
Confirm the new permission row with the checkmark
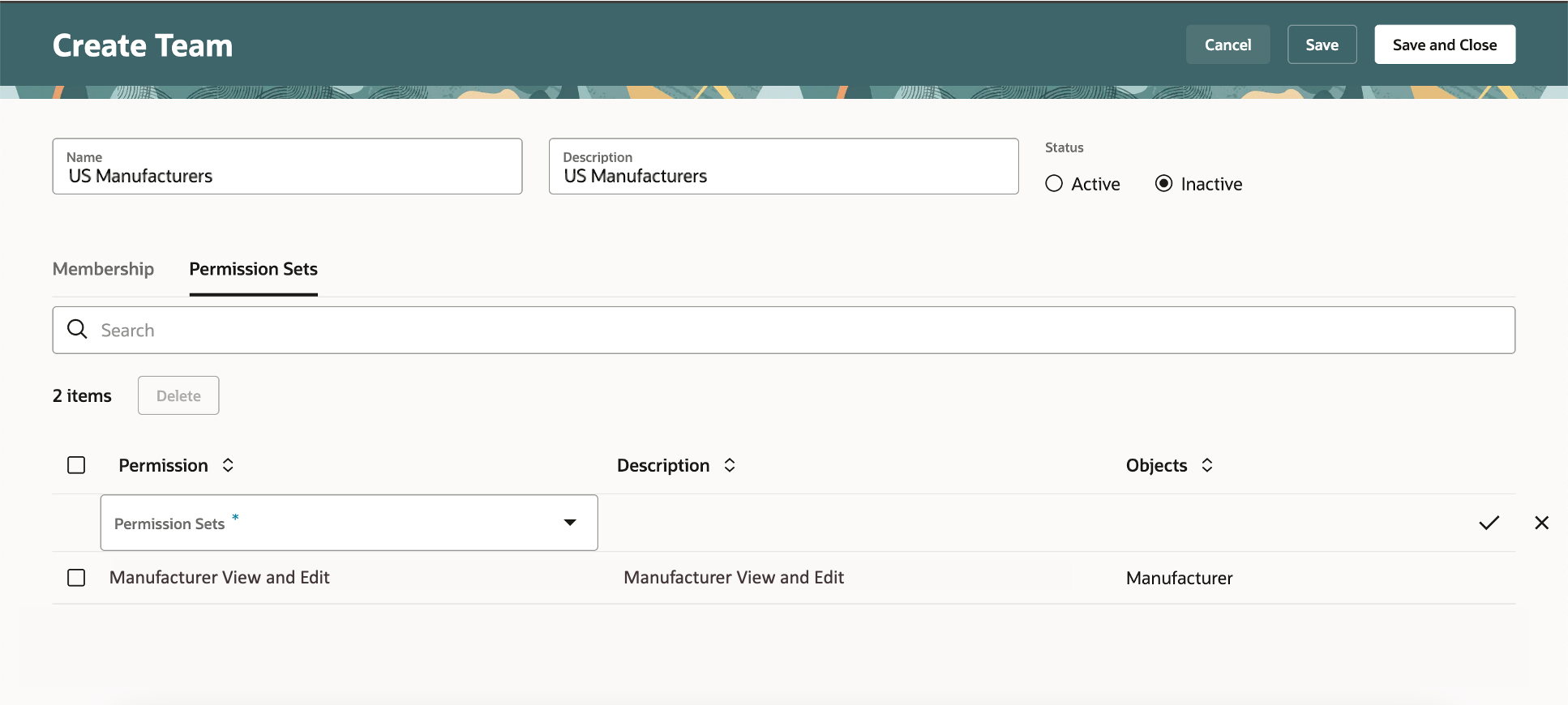pos(1489,523)
